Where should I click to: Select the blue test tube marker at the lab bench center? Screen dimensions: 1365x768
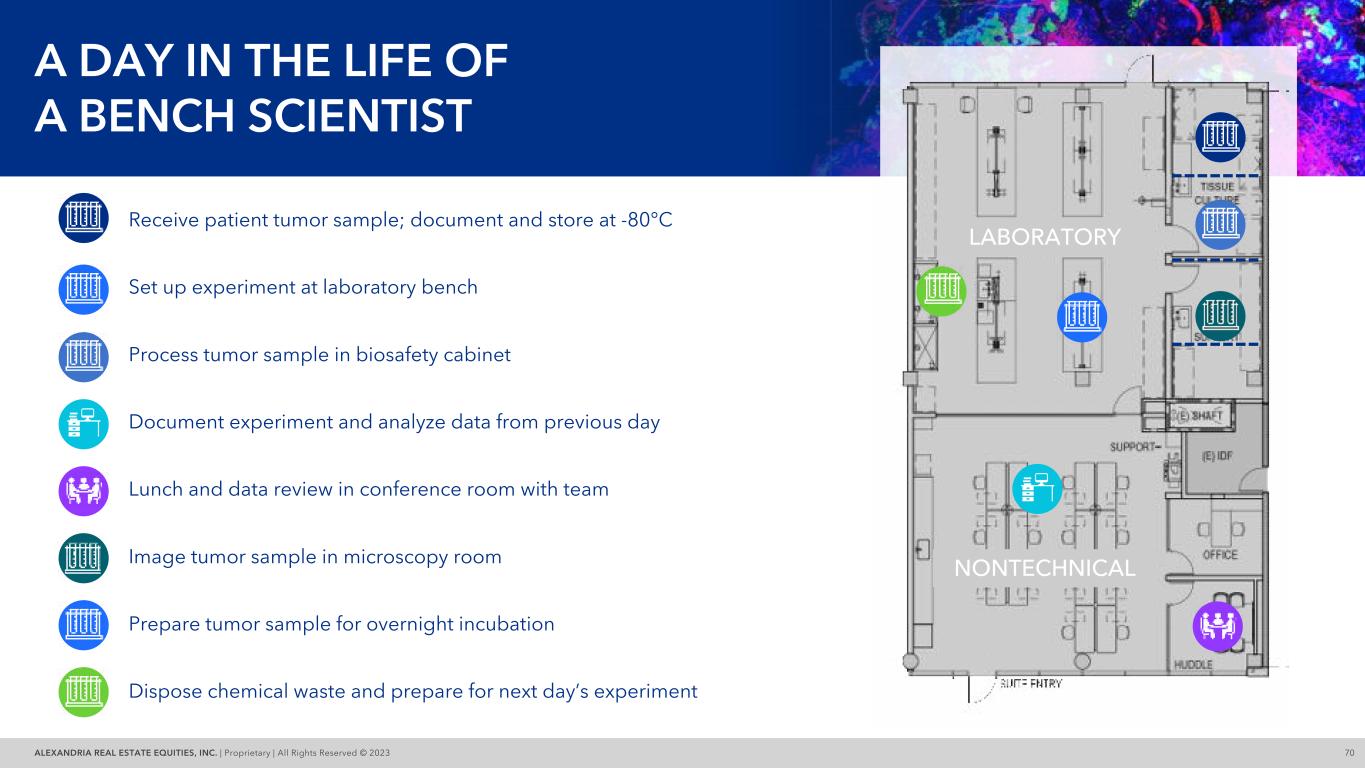[x=1082, y=317]
